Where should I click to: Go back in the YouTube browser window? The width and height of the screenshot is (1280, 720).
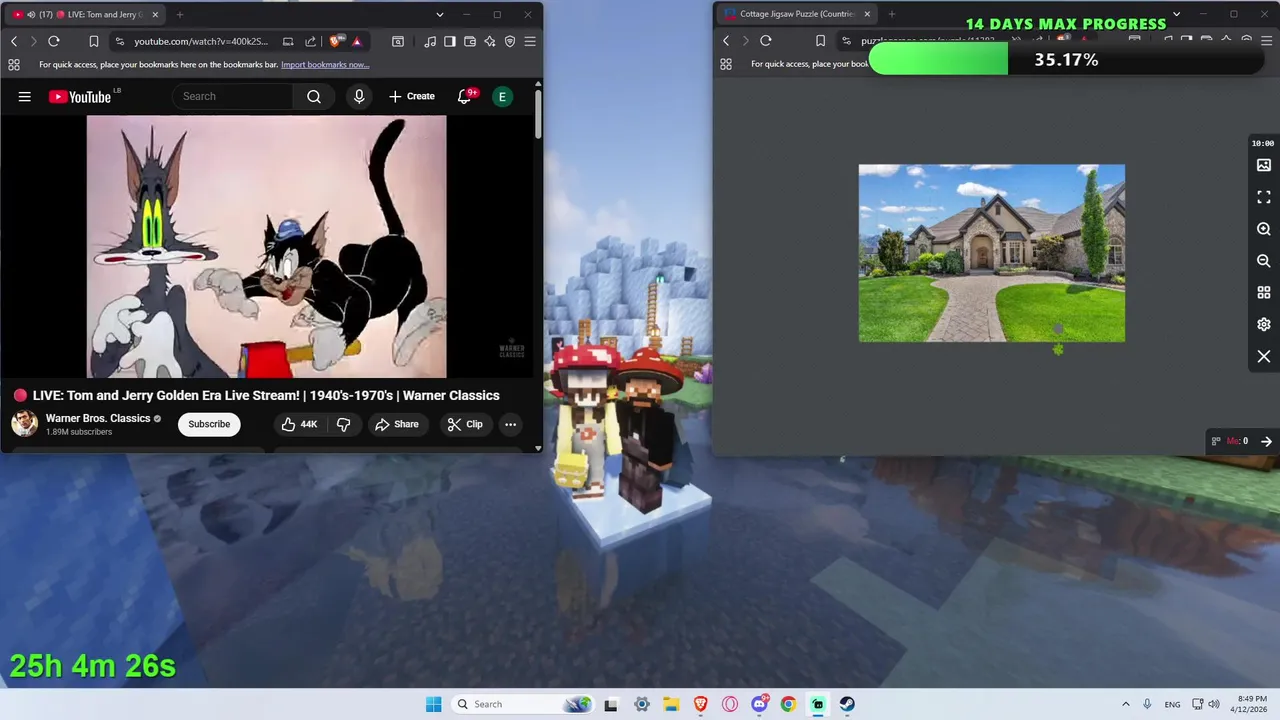pyautogui.click(x=14, y=41)
